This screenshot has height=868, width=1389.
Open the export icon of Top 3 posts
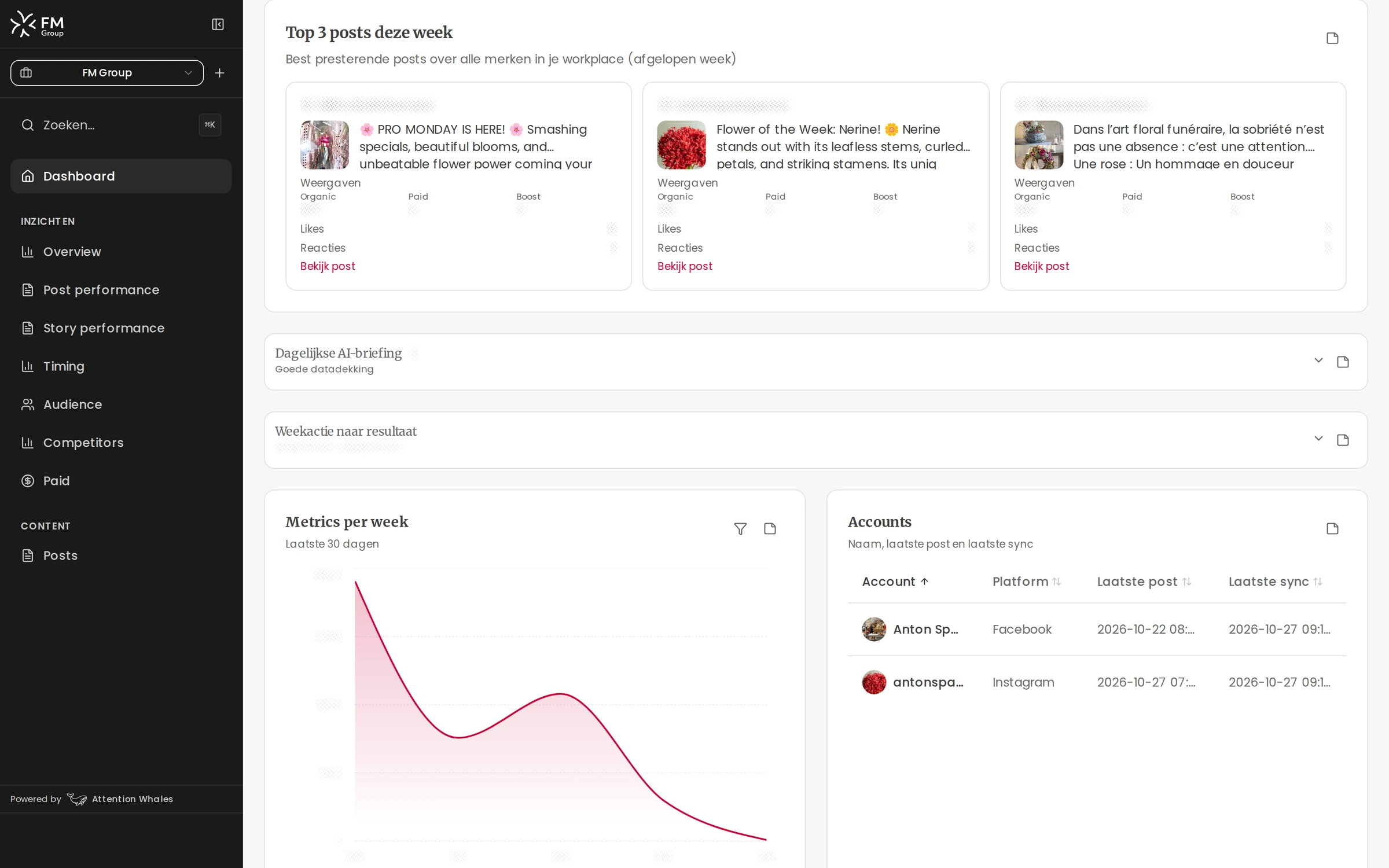tap(1332, 38)
